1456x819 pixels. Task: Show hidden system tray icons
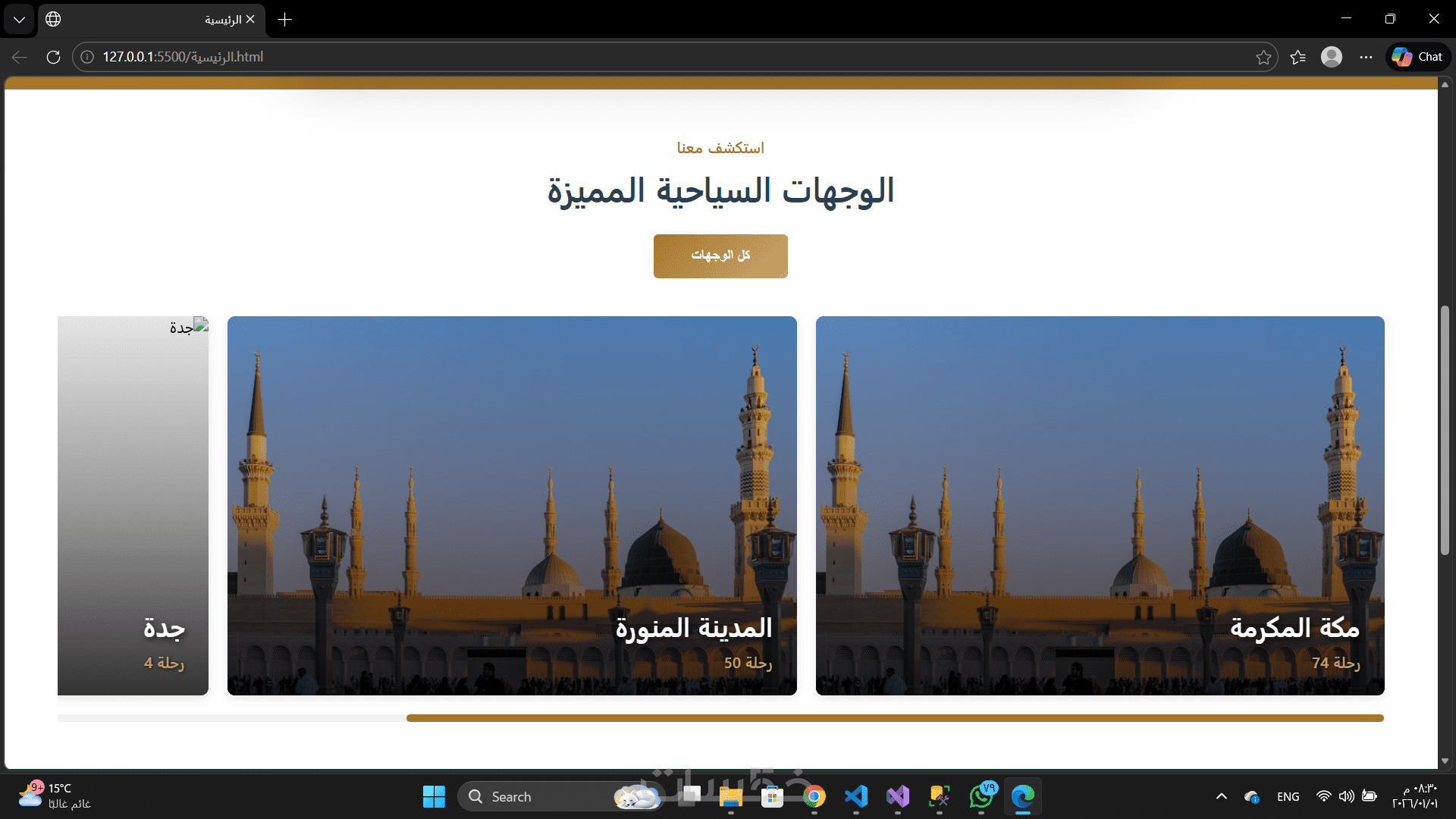(1221, 796)
